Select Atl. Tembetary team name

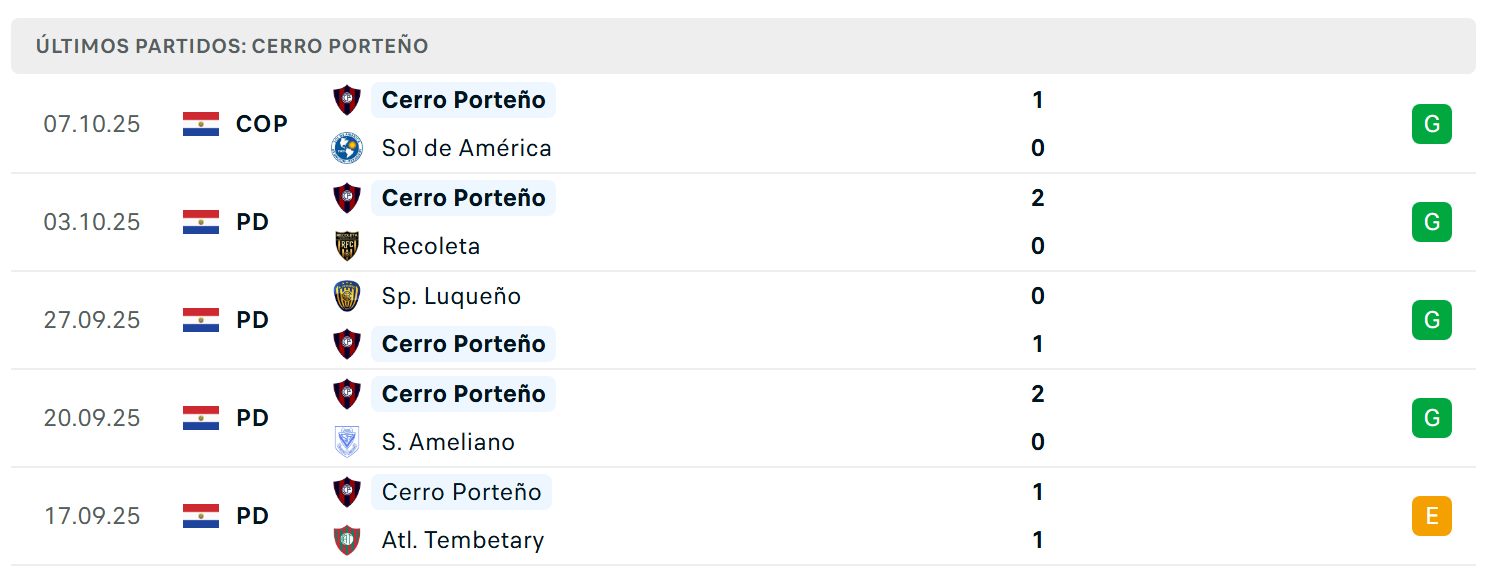463,540
